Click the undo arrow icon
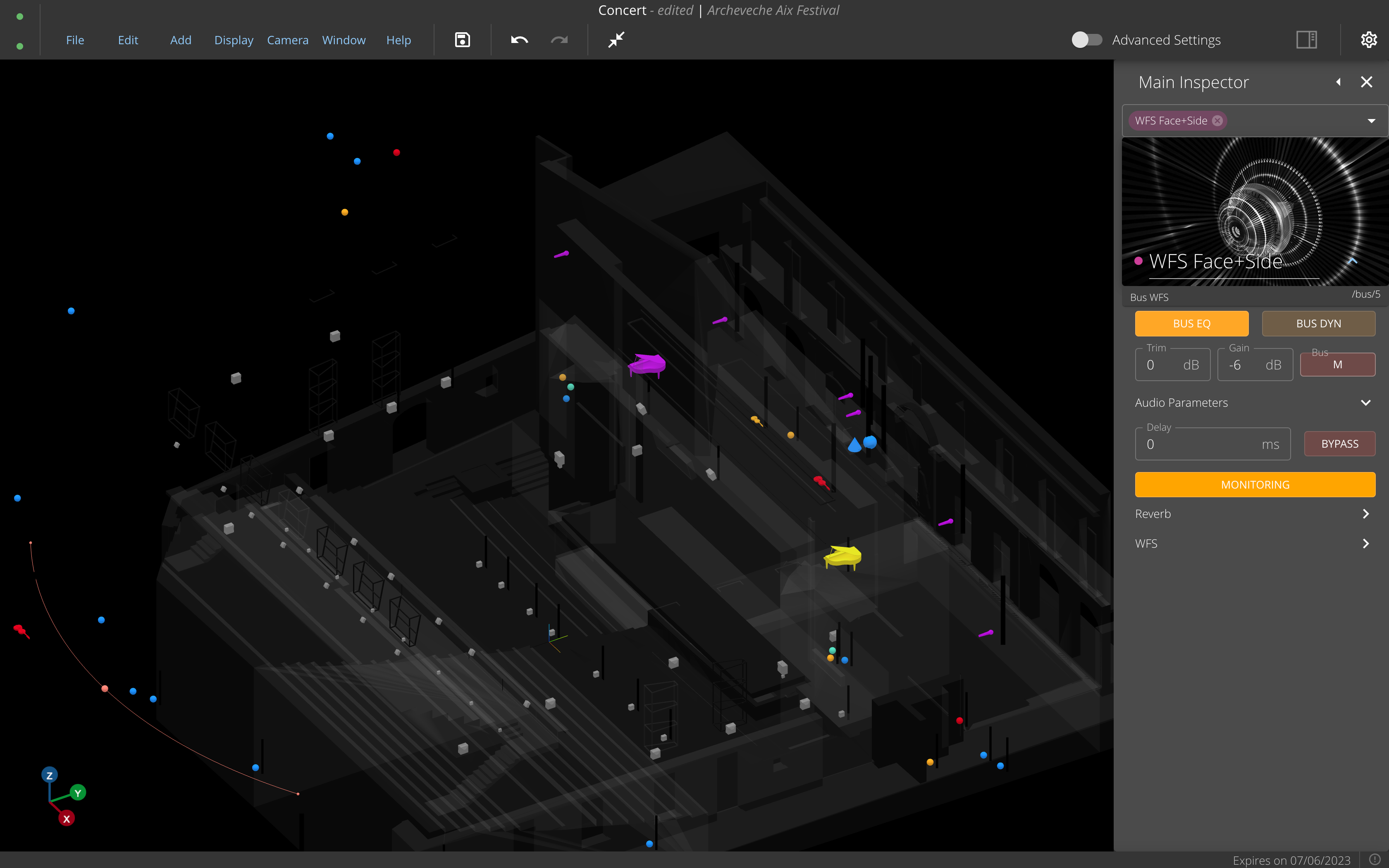 click(x=519, y=40)
